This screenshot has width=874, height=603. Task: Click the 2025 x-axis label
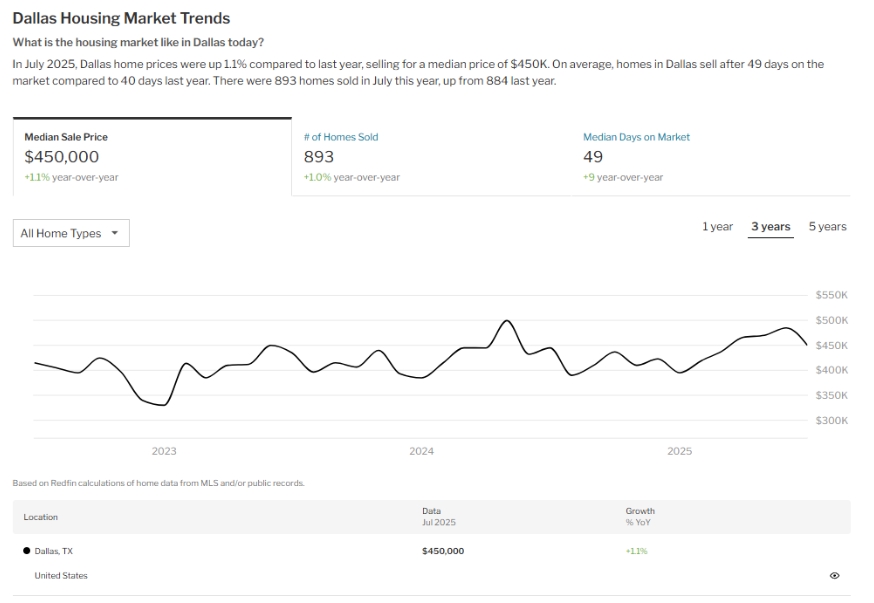click(x=679, y=452)
